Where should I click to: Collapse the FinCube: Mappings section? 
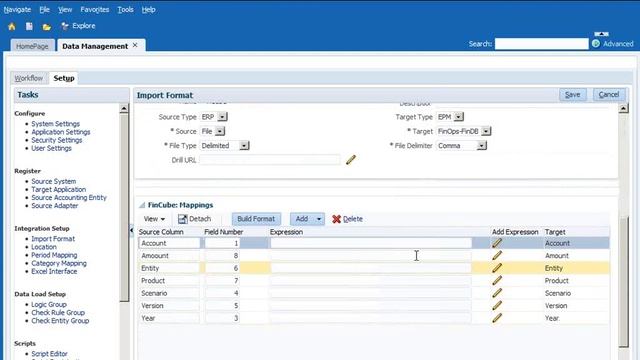[142, 205]
